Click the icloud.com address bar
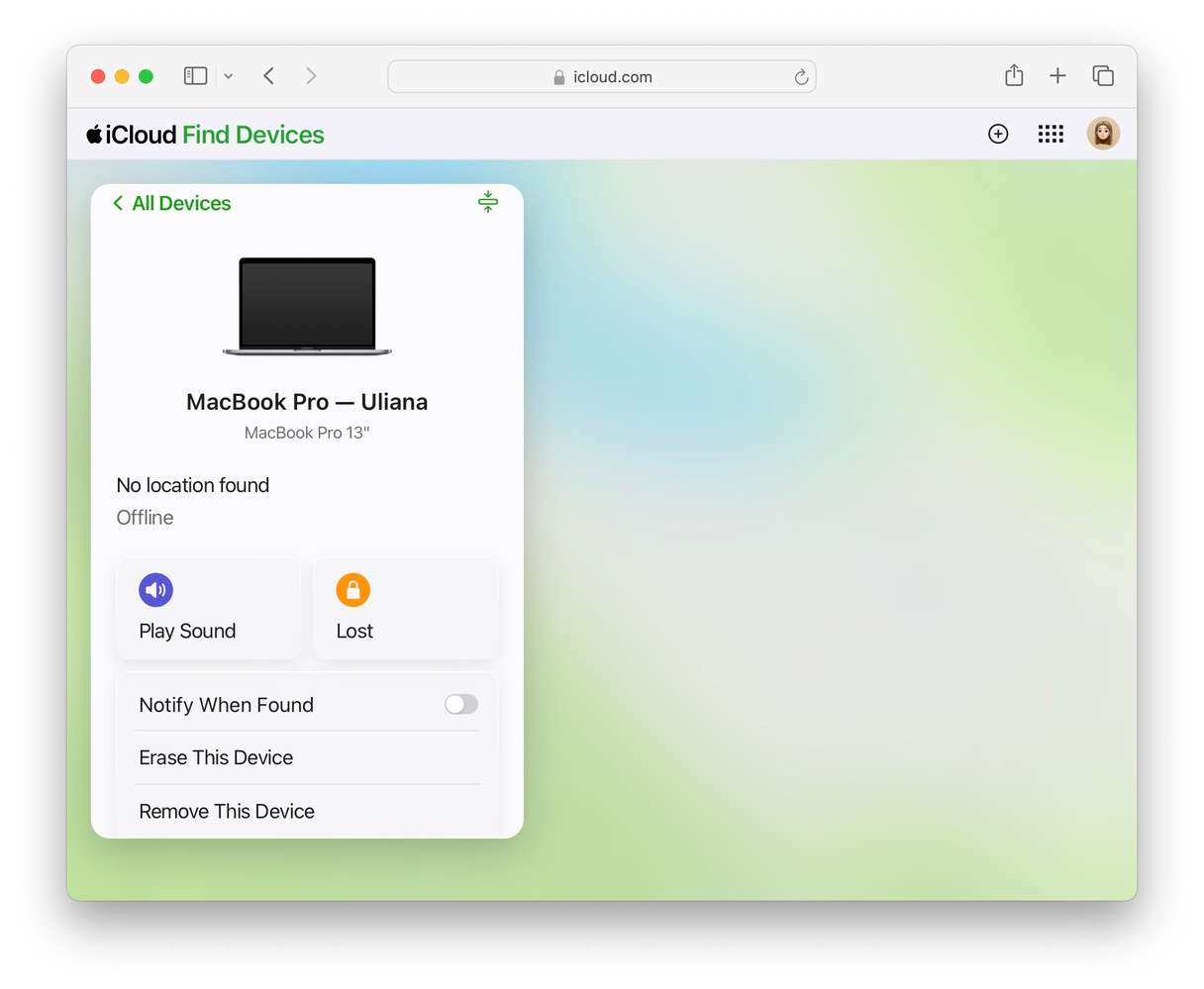The width and height of the screenshot is (1204, 989). (x=602, y=76)
